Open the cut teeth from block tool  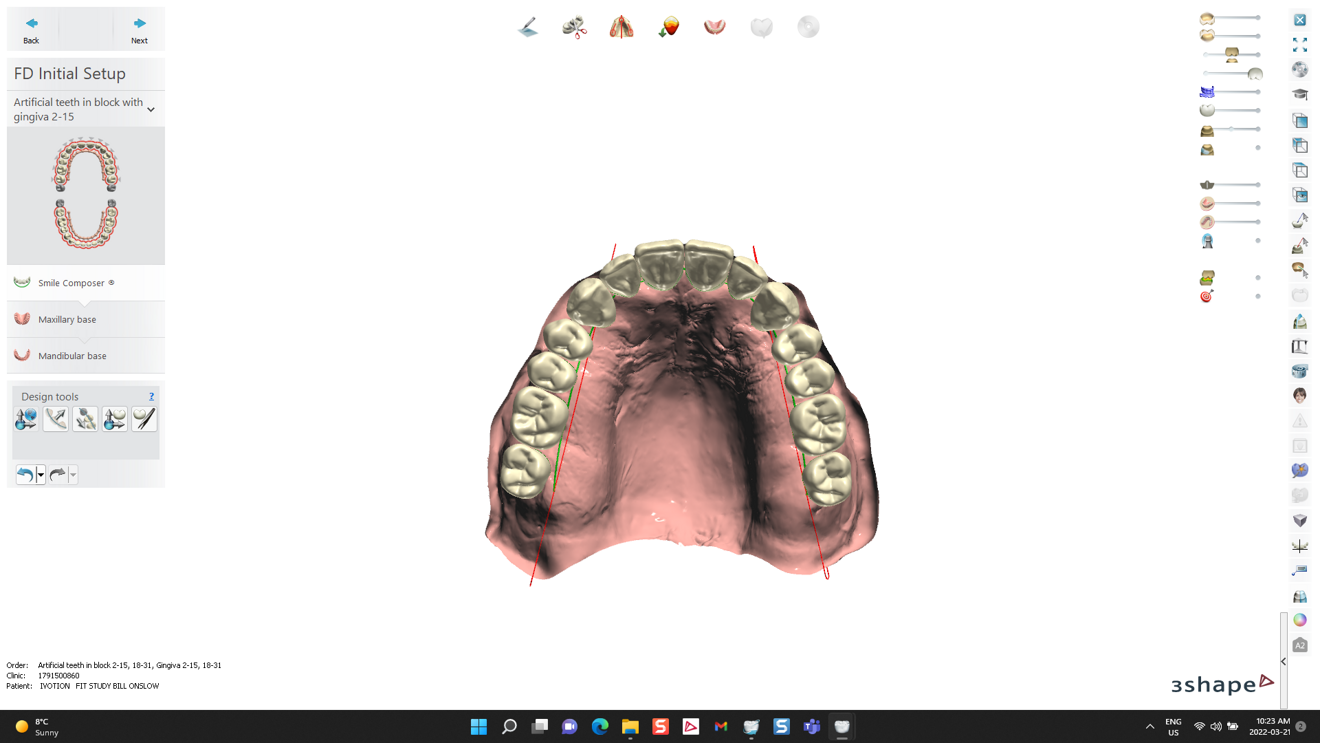click(x=575, y=26)
